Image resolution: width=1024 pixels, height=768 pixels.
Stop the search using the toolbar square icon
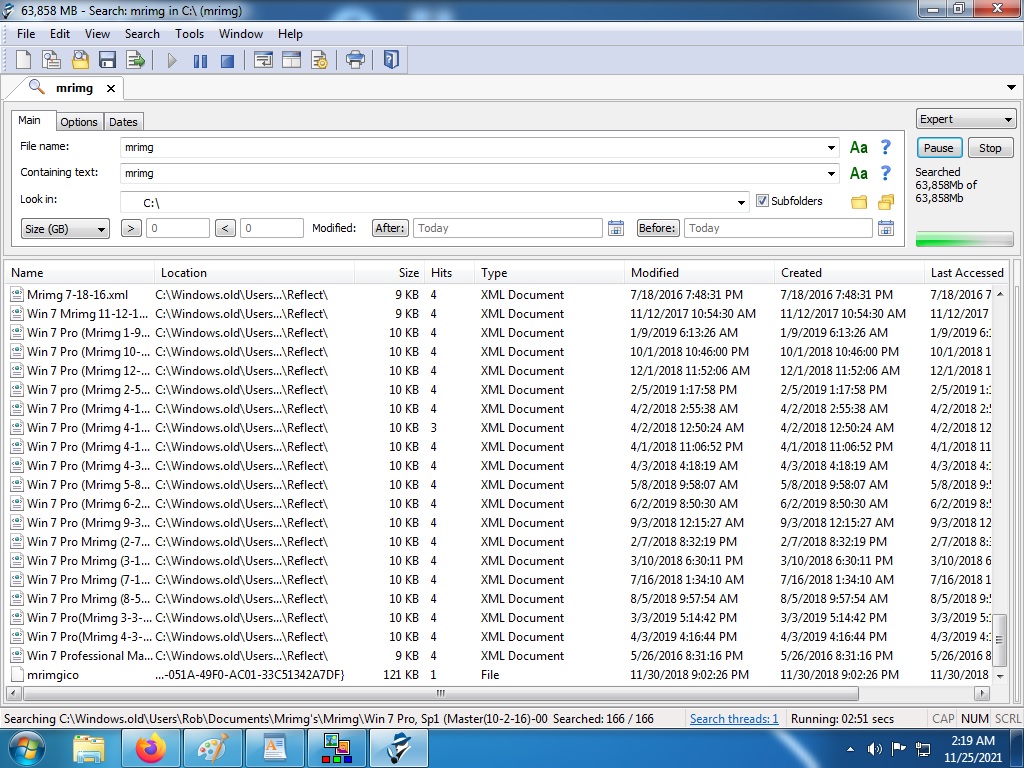[x=227, y=61]
